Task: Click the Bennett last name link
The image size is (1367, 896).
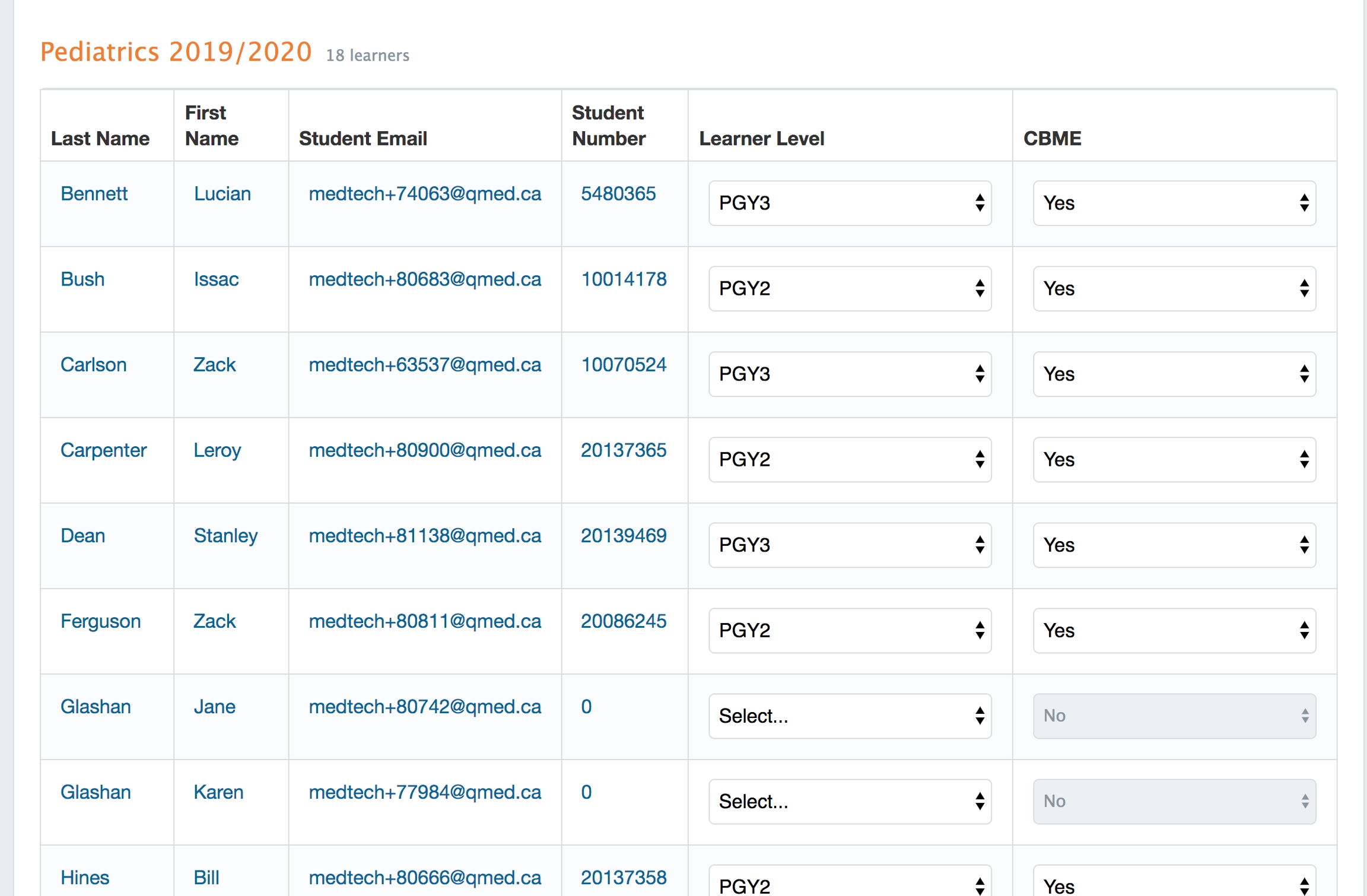Action: [x=94, y=193]
